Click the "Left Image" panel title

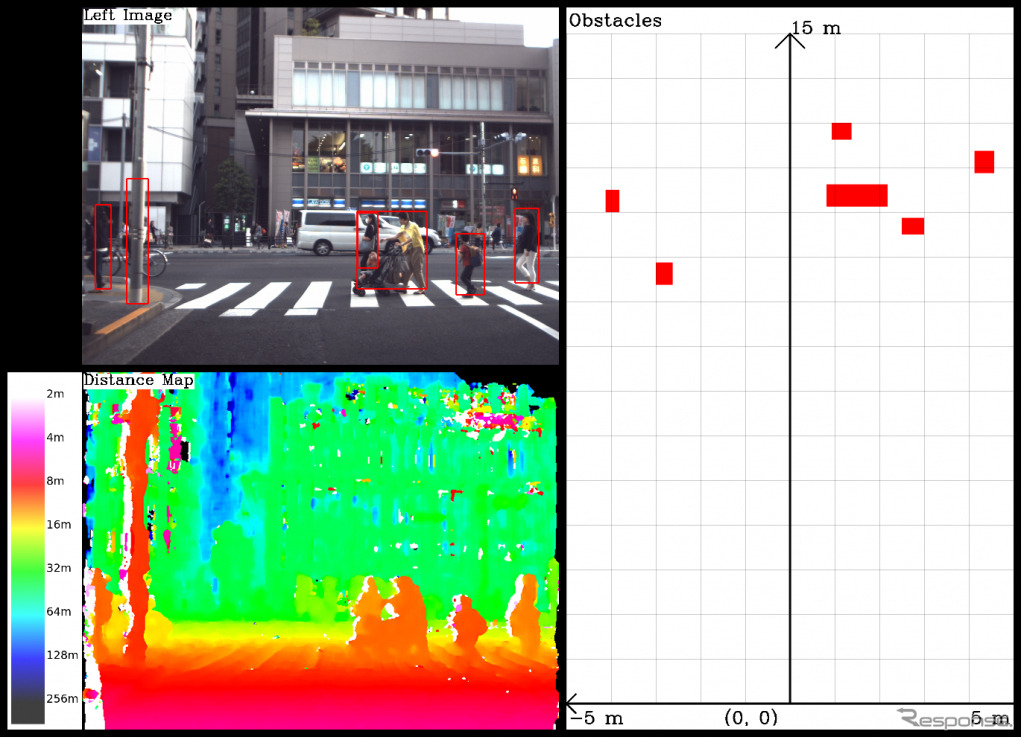(x=128, y=15)
